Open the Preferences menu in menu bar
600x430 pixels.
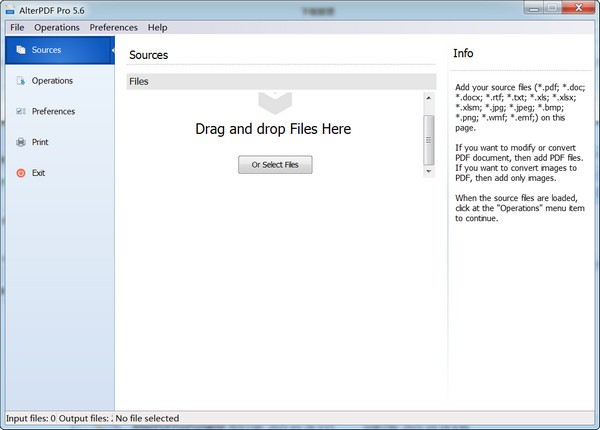(x=113, y=27)
